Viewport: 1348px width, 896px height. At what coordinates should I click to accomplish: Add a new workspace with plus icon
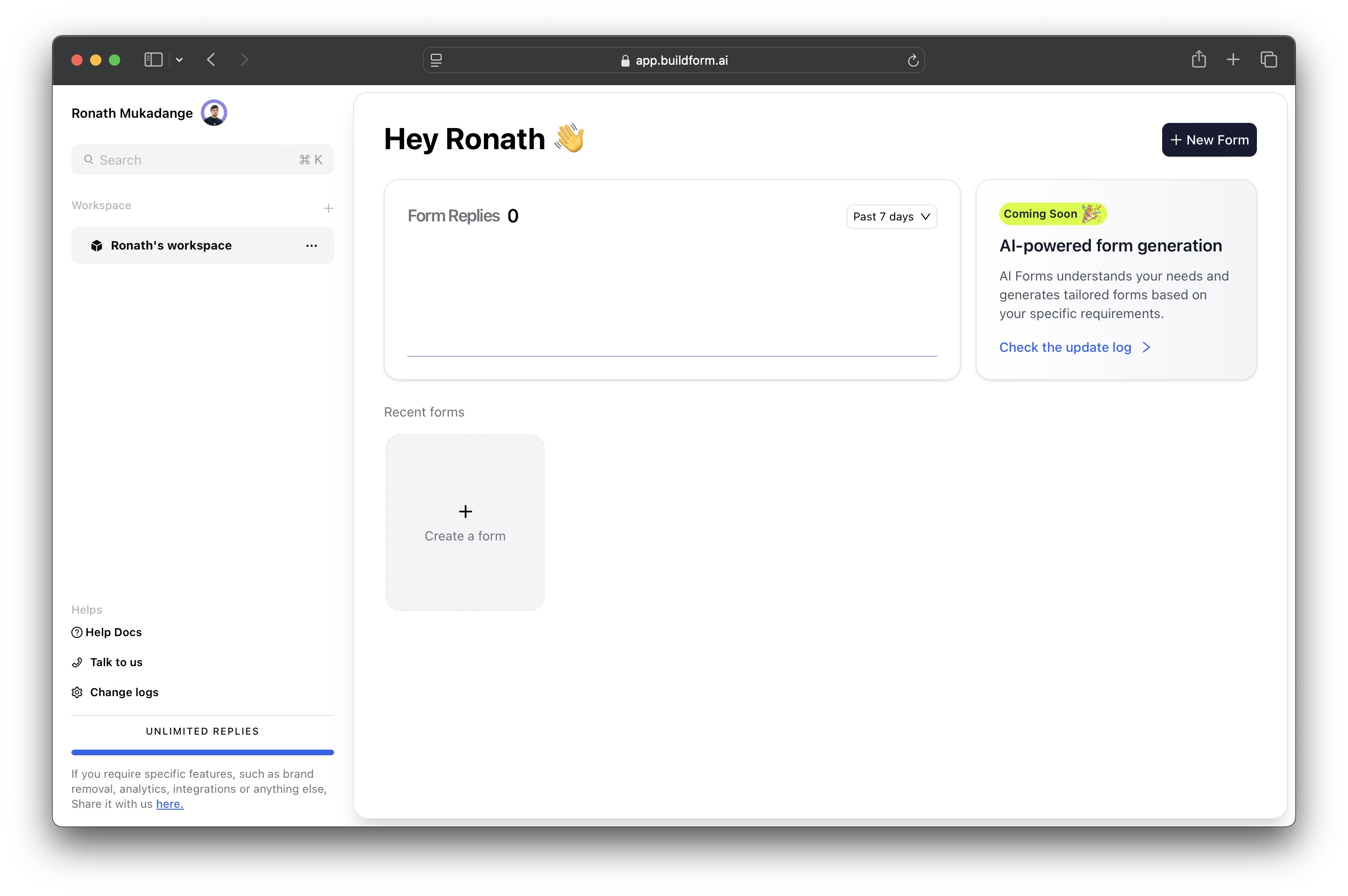(328, 208)
